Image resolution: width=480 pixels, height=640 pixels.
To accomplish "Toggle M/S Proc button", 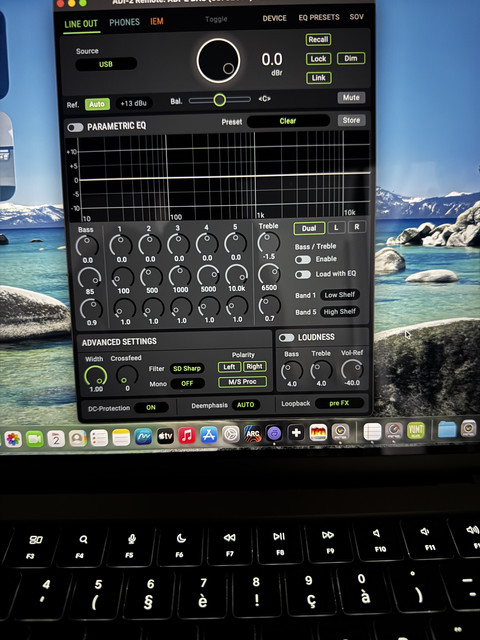I will pos(242,382).
